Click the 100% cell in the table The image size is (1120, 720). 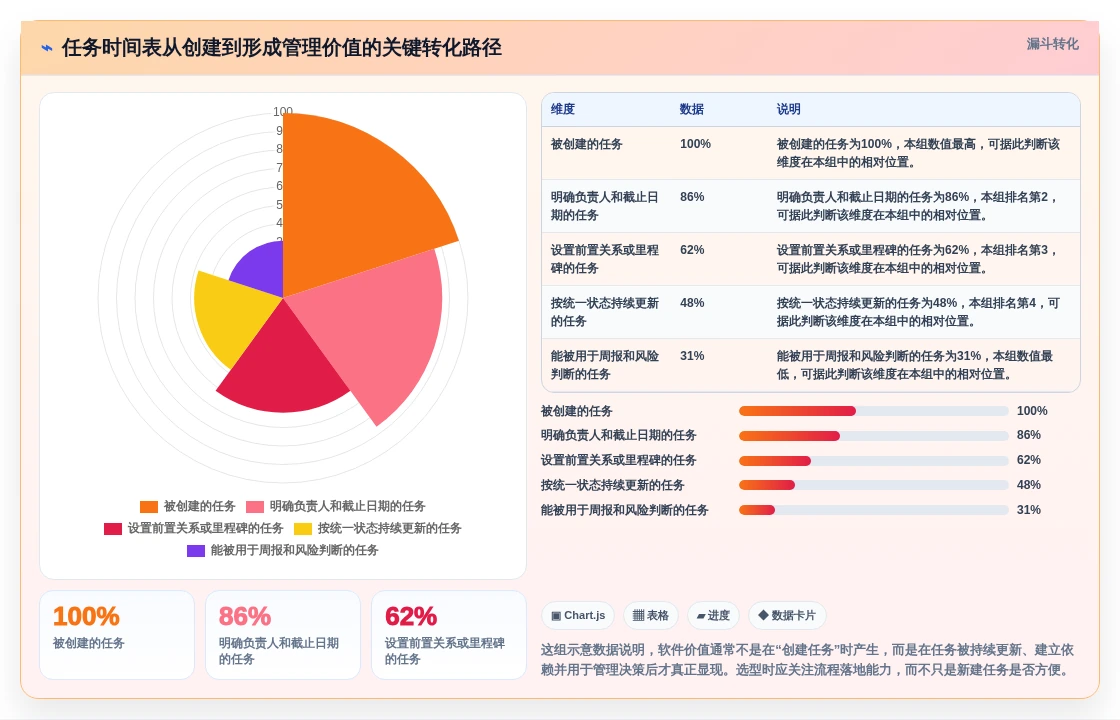click(695, 144)
